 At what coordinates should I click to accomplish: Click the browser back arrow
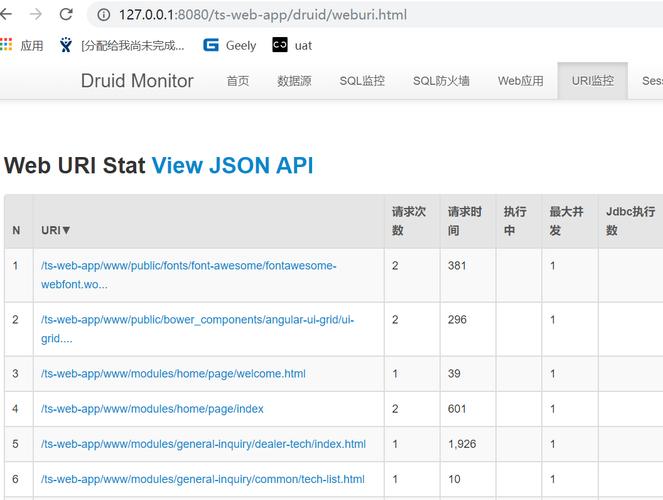click(5, 14)
